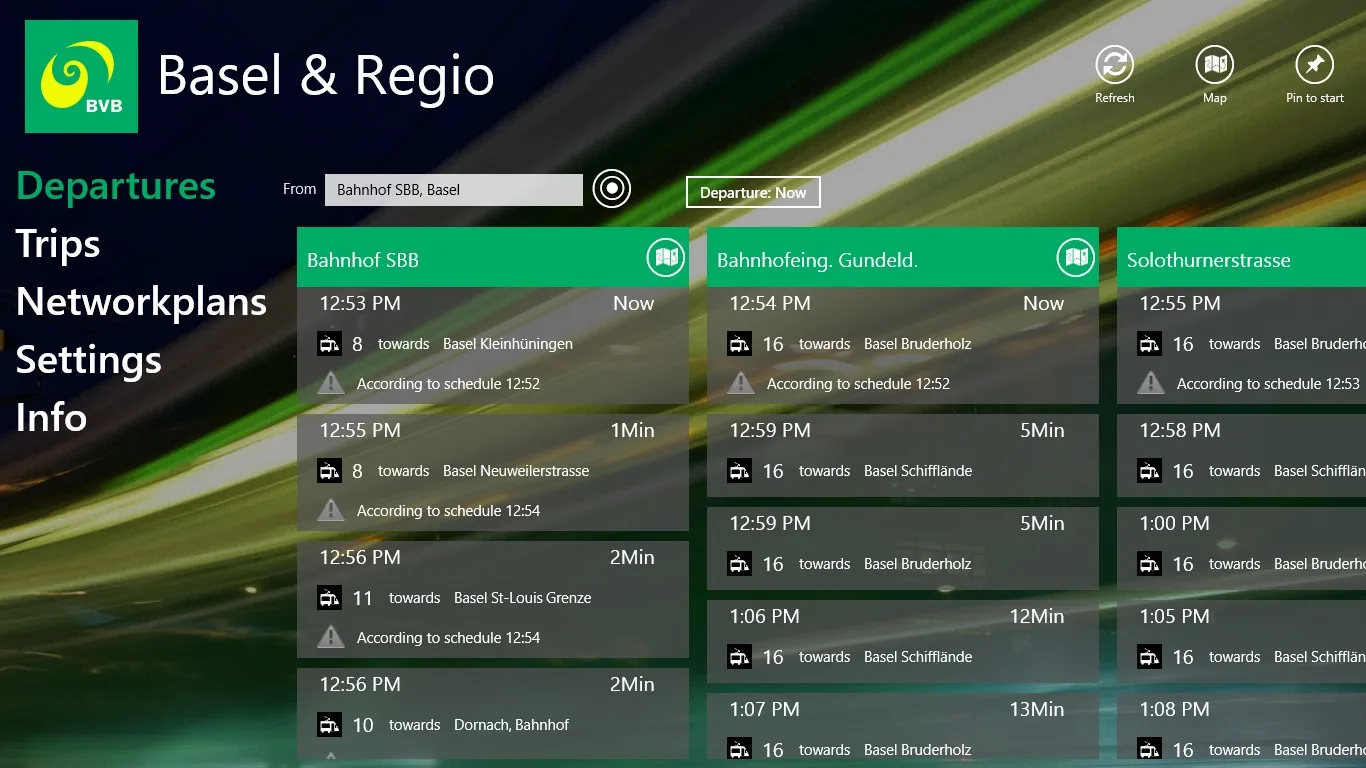Click the From field with Bahnhof SBB, Basel
This screenshot has width=1366, height=768.
pyautogui.click(x=454, y=190)
